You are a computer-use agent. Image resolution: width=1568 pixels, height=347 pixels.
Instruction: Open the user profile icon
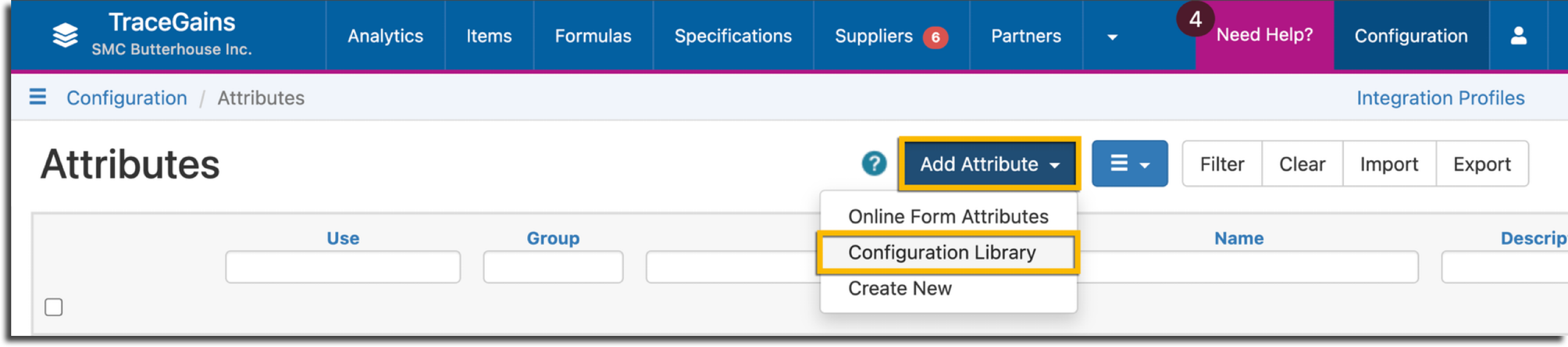(x=1519, y=36)
